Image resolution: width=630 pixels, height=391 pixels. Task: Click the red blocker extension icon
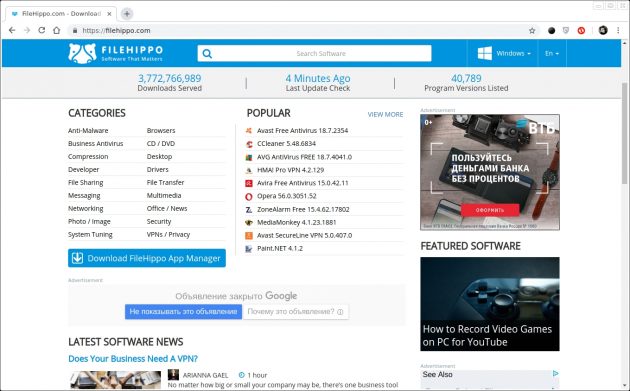click(x=581, y=31)
